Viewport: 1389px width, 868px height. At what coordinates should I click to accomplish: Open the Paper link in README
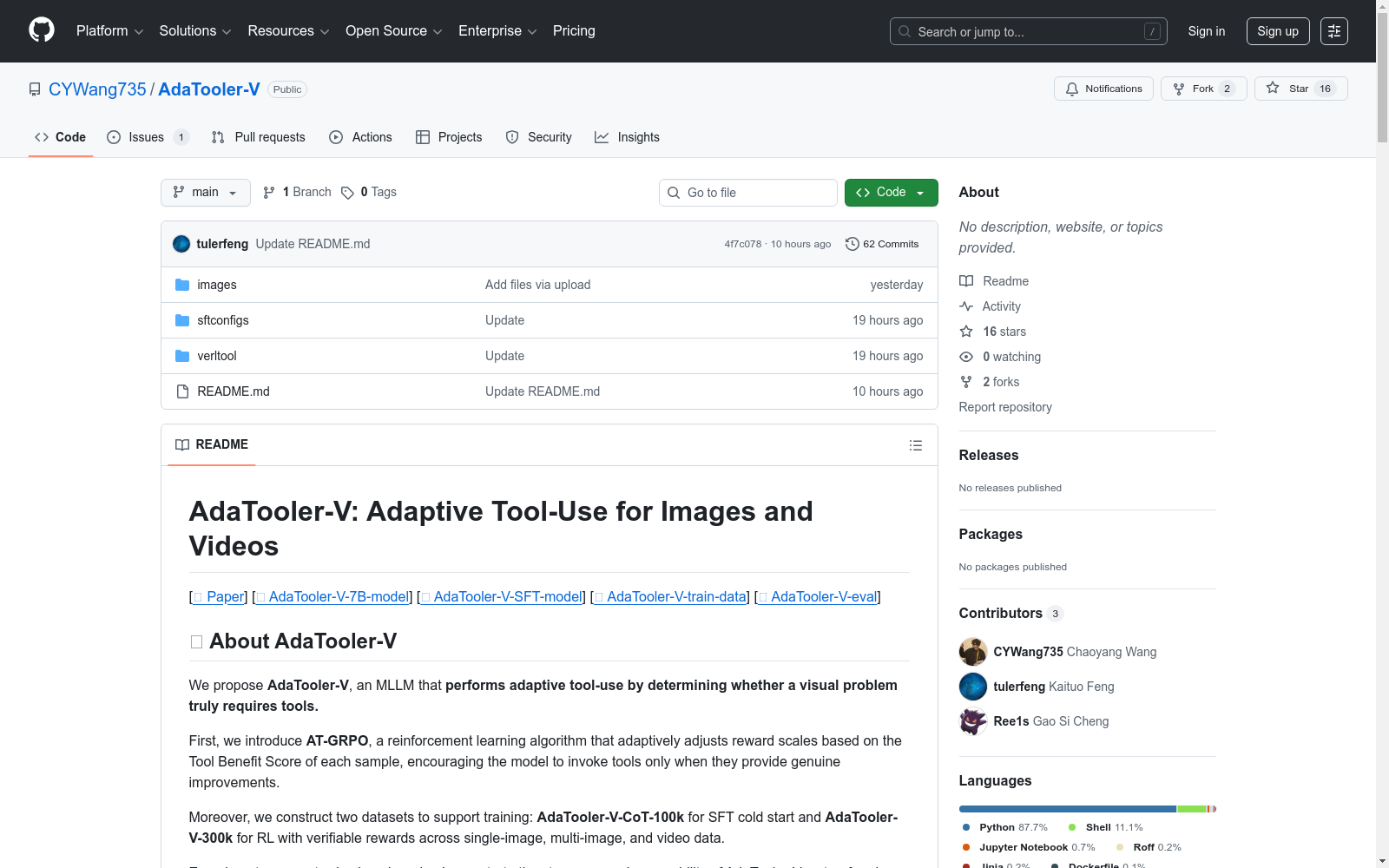(x=219, y=596)
